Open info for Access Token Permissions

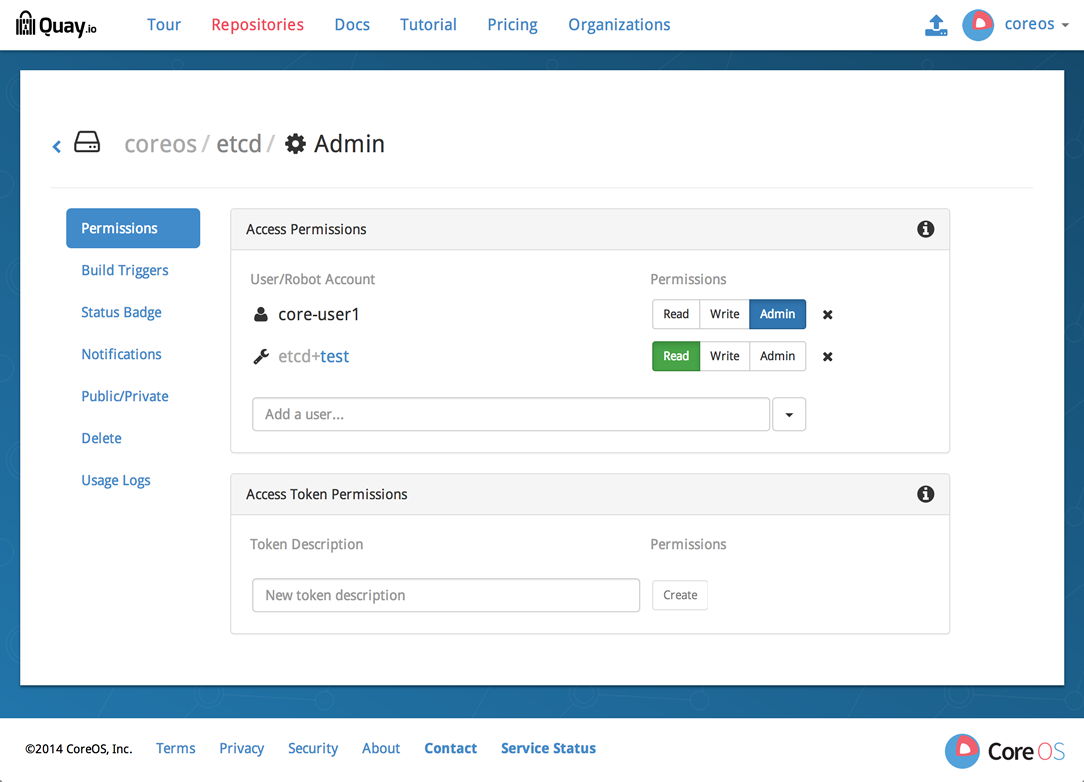coord(925,494)
